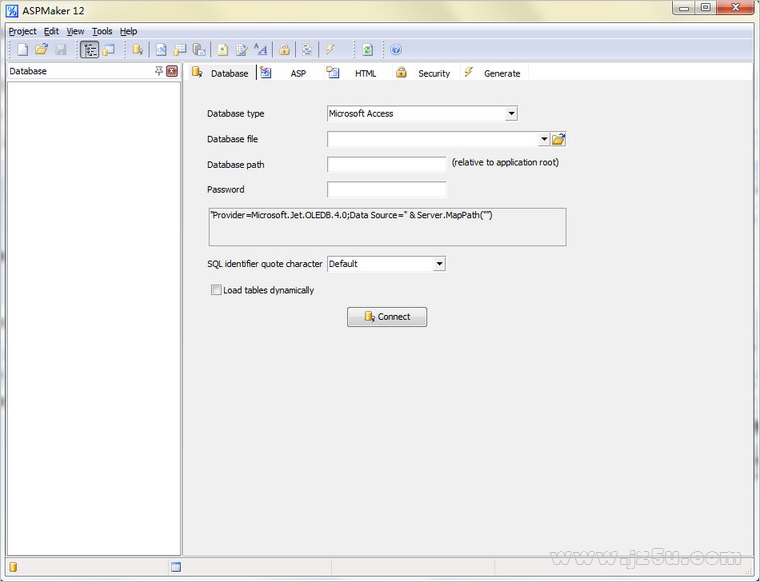Pin the Database side panel
760x582 pixels.
159,71
